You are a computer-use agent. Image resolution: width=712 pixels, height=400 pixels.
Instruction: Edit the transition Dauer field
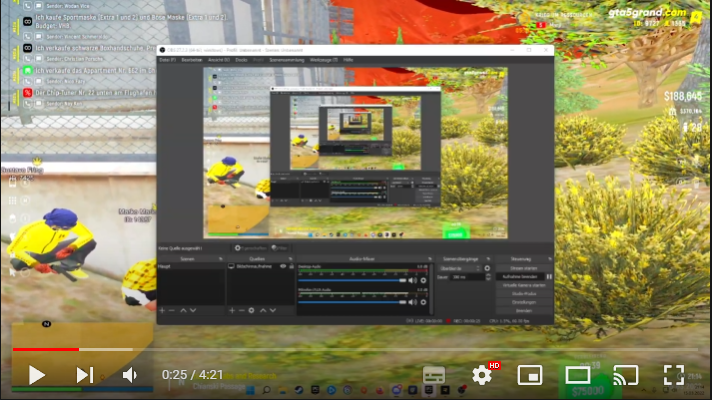pos(468,277)
